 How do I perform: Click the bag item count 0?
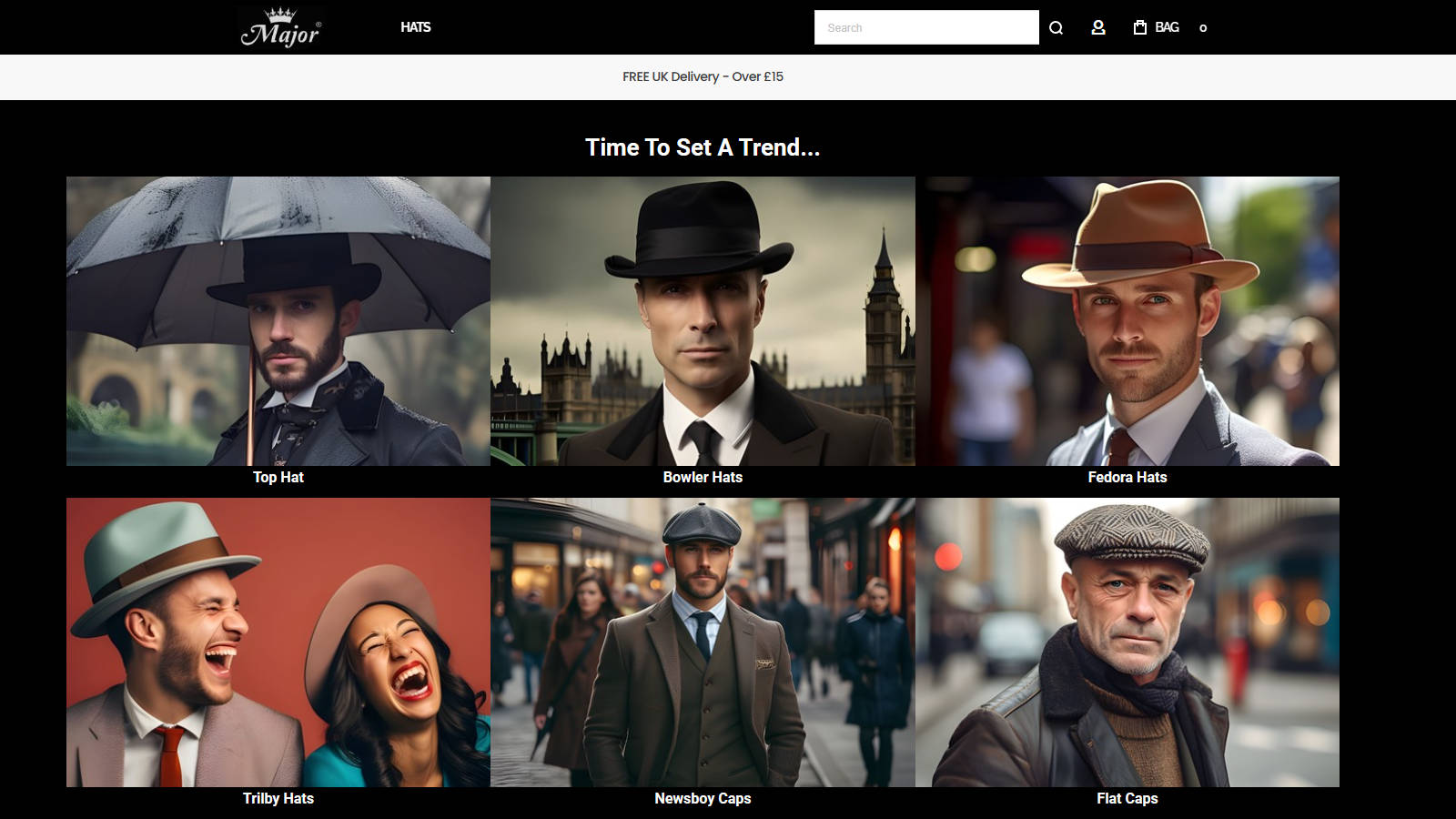click(x=1203, y=28)
